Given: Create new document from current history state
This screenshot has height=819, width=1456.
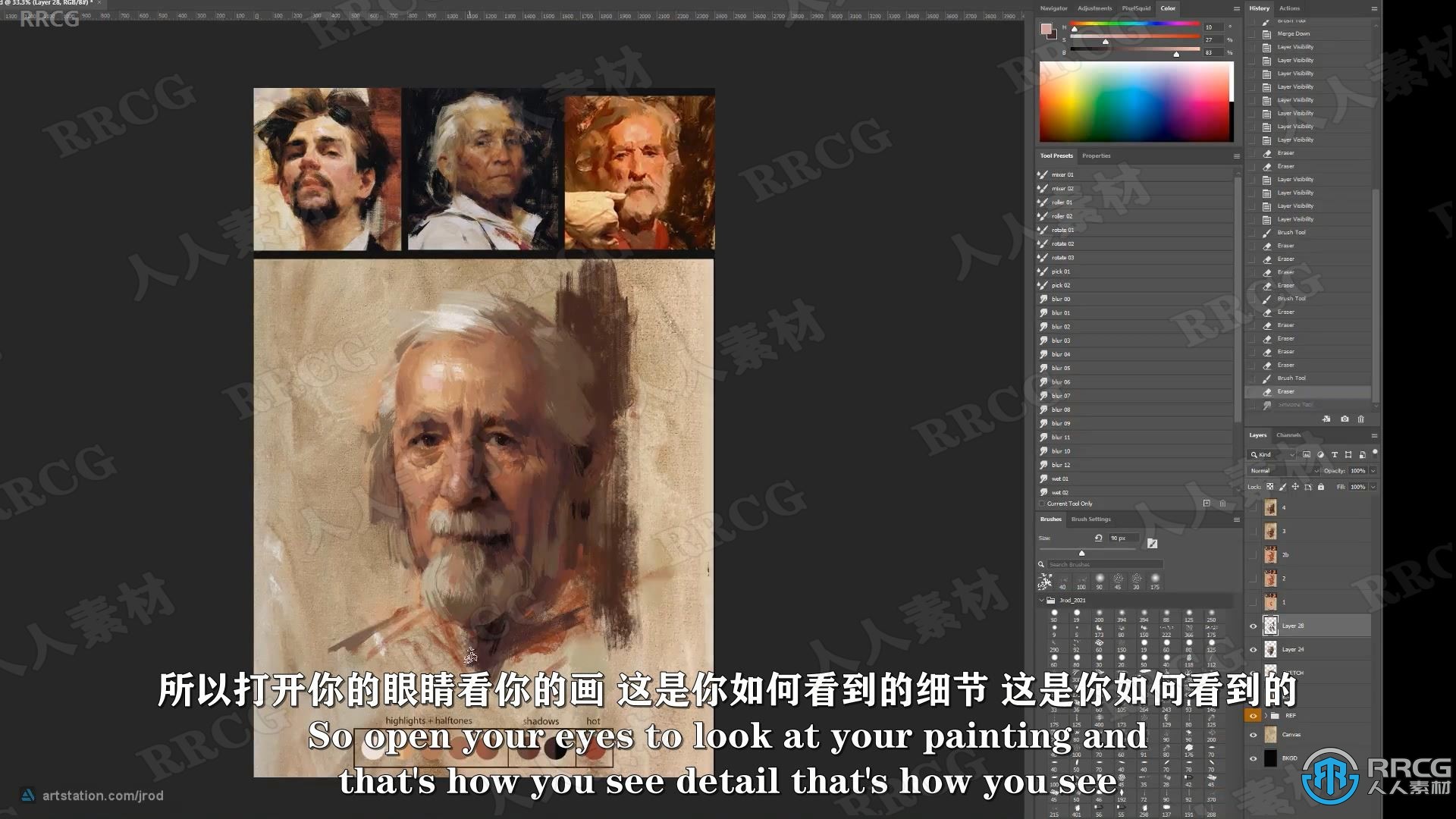Looking at the screenshot, I should [1326, 419].
